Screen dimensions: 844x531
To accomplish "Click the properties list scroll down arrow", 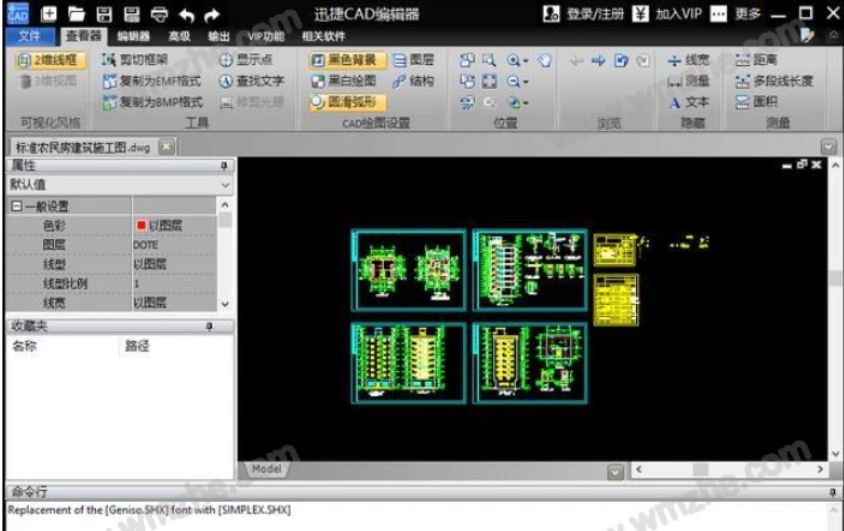I will point(225,304).
